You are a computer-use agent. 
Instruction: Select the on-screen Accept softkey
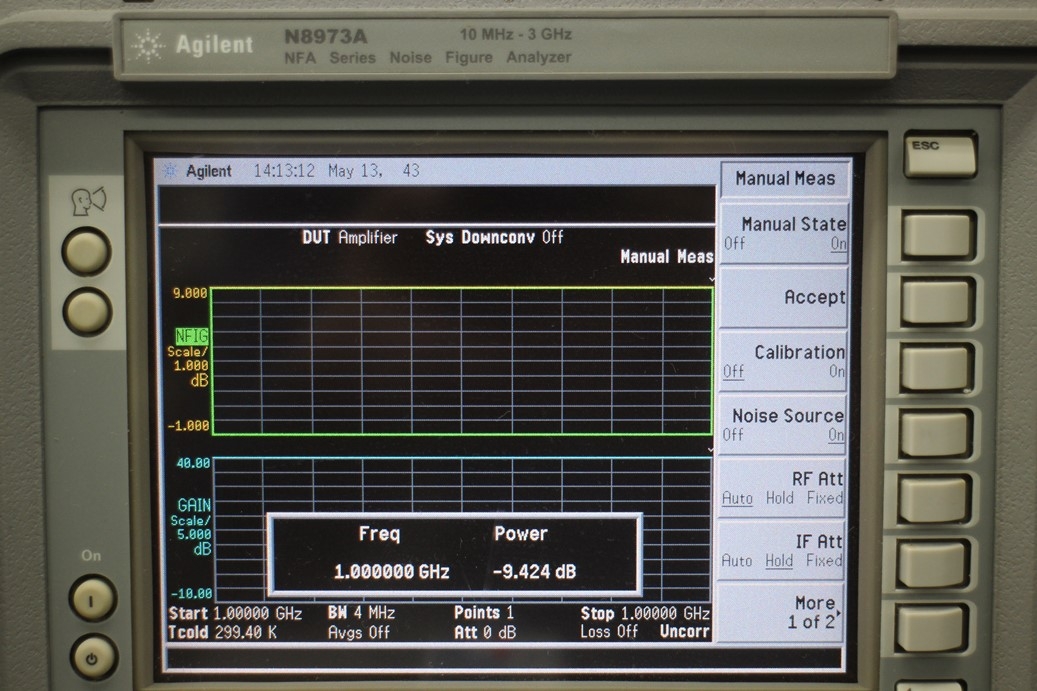point(784,298)
